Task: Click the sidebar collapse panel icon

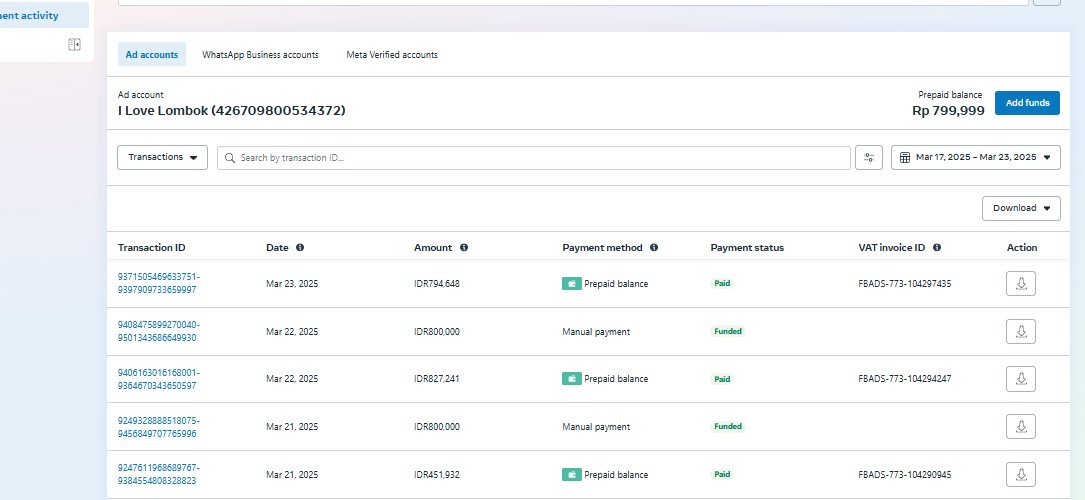Action: point(74,44)
